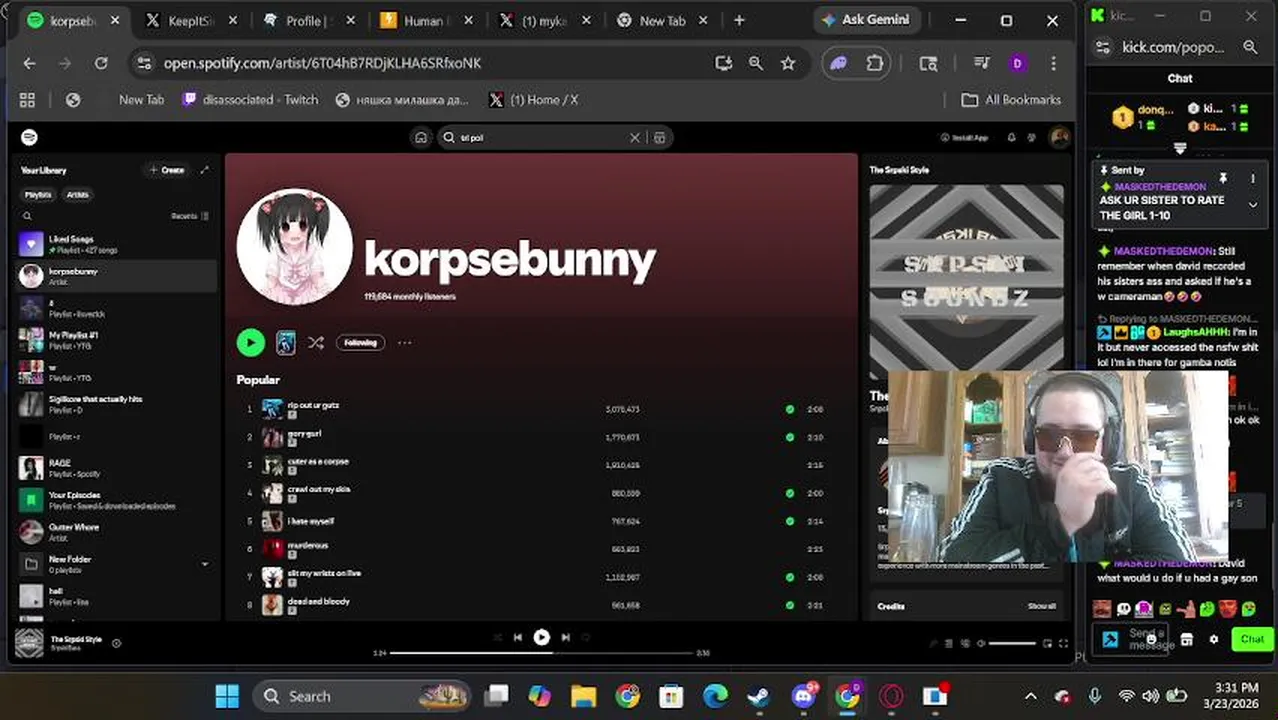This screenshot has height=720, width=1278.
Task: Add current song to Liked Songs icon
Action: [x=116, y=643]
